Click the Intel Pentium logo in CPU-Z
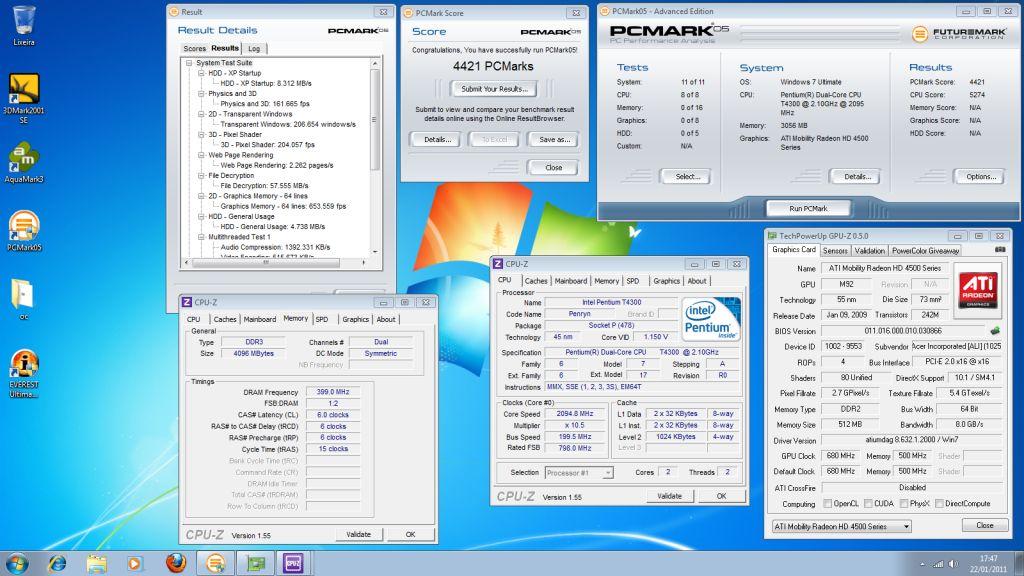The height and width of the screenshot is (576, 1024). 711,318
